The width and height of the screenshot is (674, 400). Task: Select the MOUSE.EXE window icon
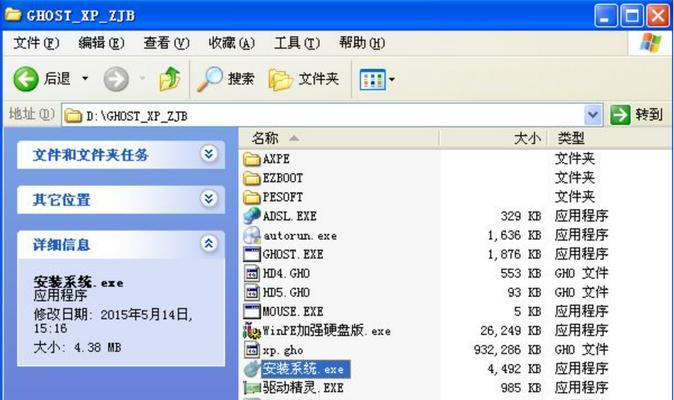[x=251, y=311]
